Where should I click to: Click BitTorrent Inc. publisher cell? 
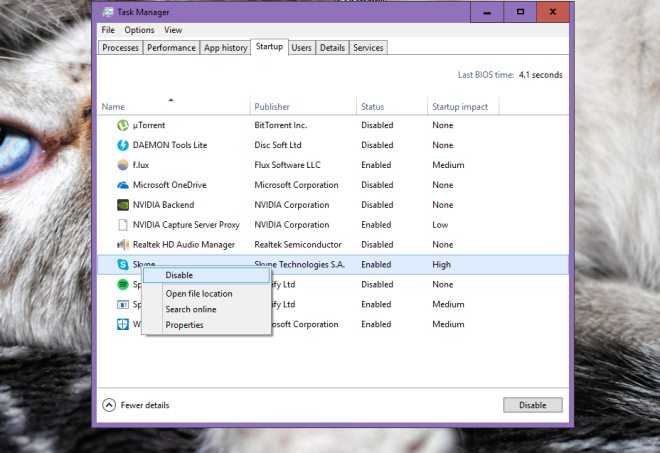(281, 125)
